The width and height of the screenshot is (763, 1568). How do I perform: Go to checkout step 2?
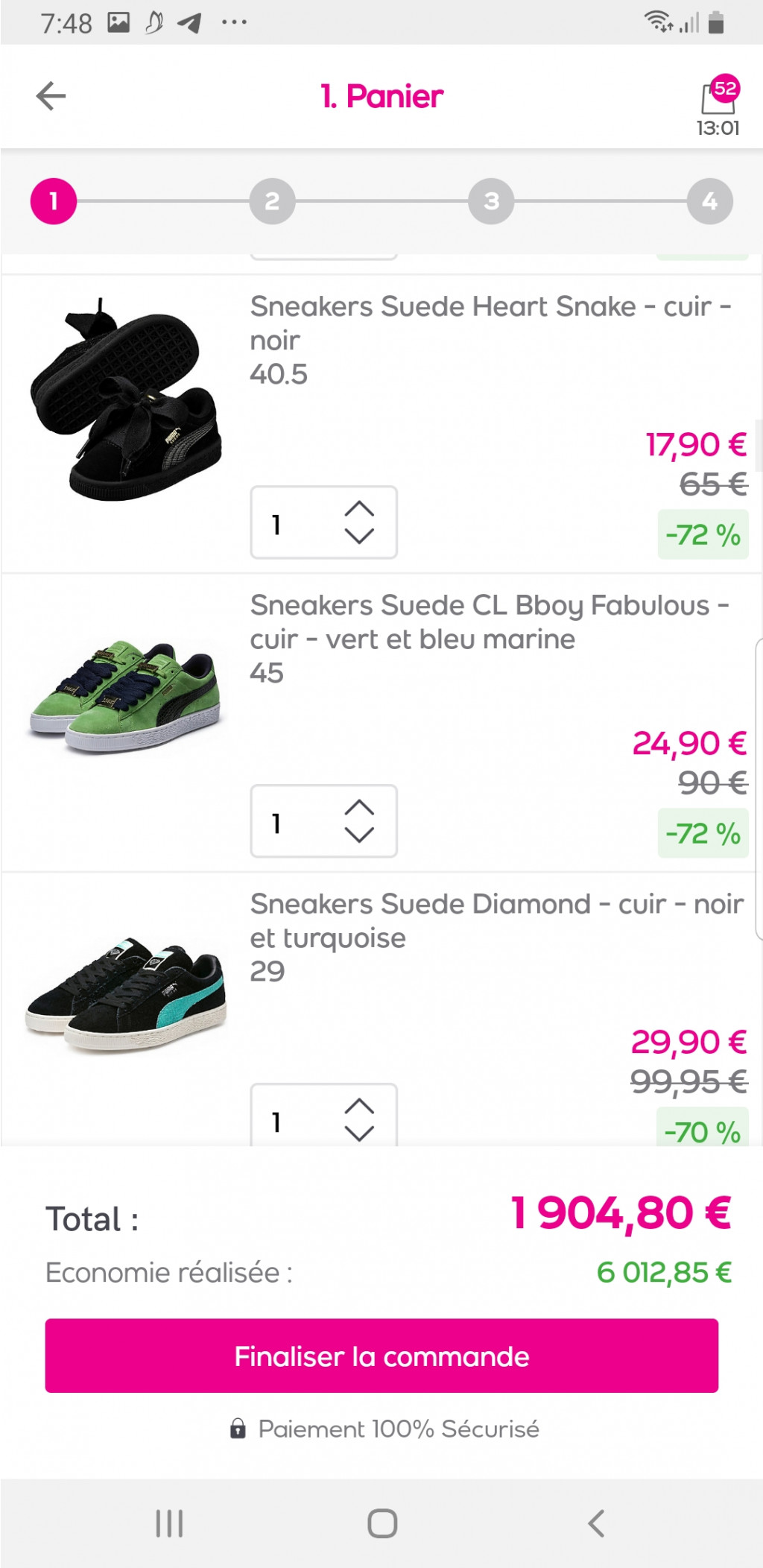[x=272, y=201]
